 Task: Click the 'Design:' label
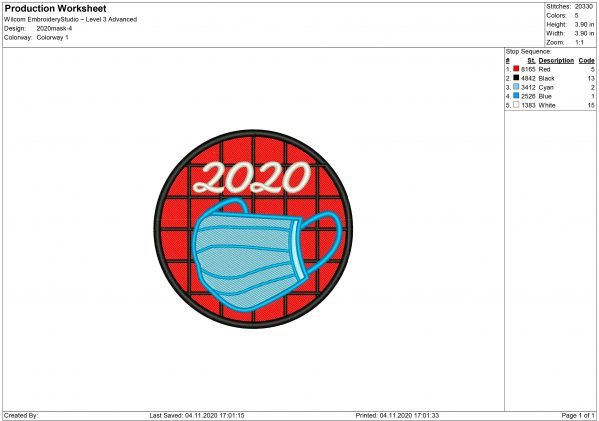15,29
